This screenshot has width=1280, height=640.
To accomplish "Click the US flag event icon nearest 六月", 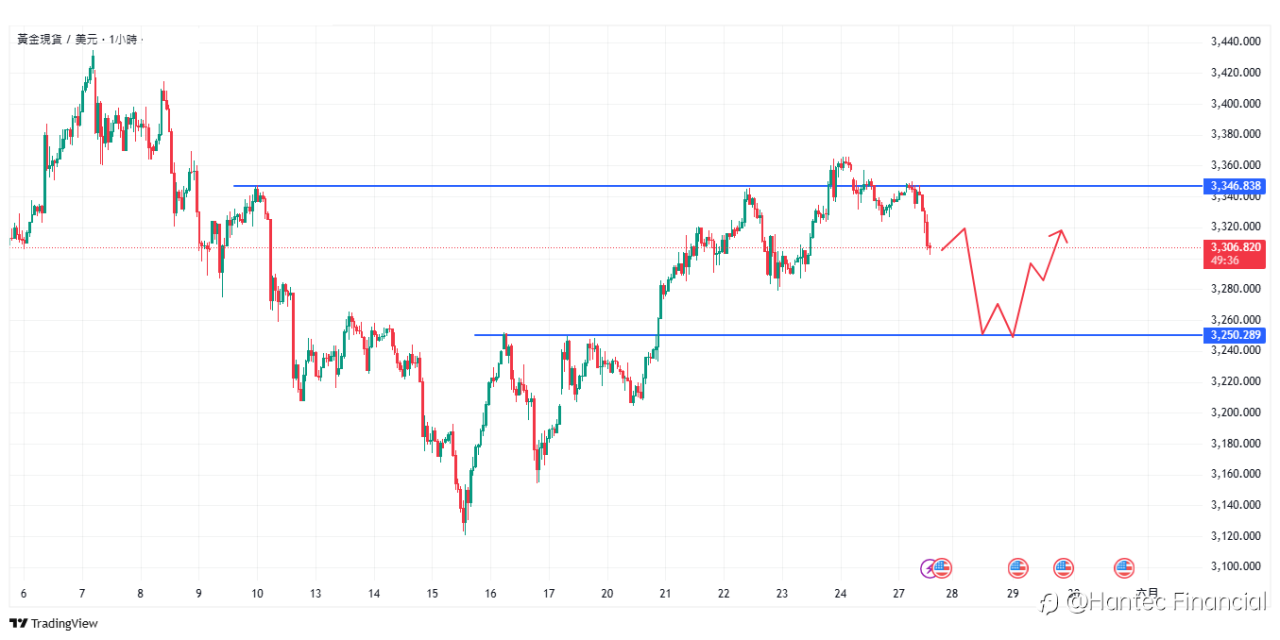I will pos(1124,567).
